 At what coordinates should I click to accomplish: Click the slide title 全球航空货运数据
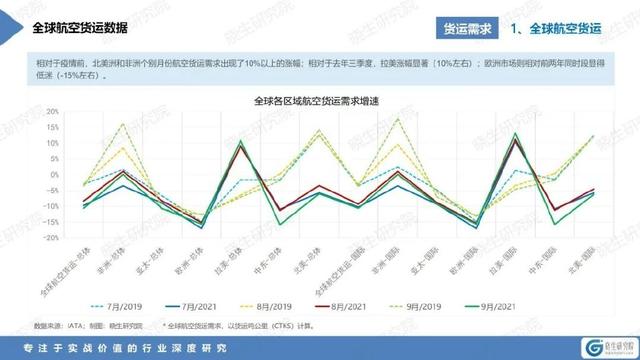[x=80, y=28]
